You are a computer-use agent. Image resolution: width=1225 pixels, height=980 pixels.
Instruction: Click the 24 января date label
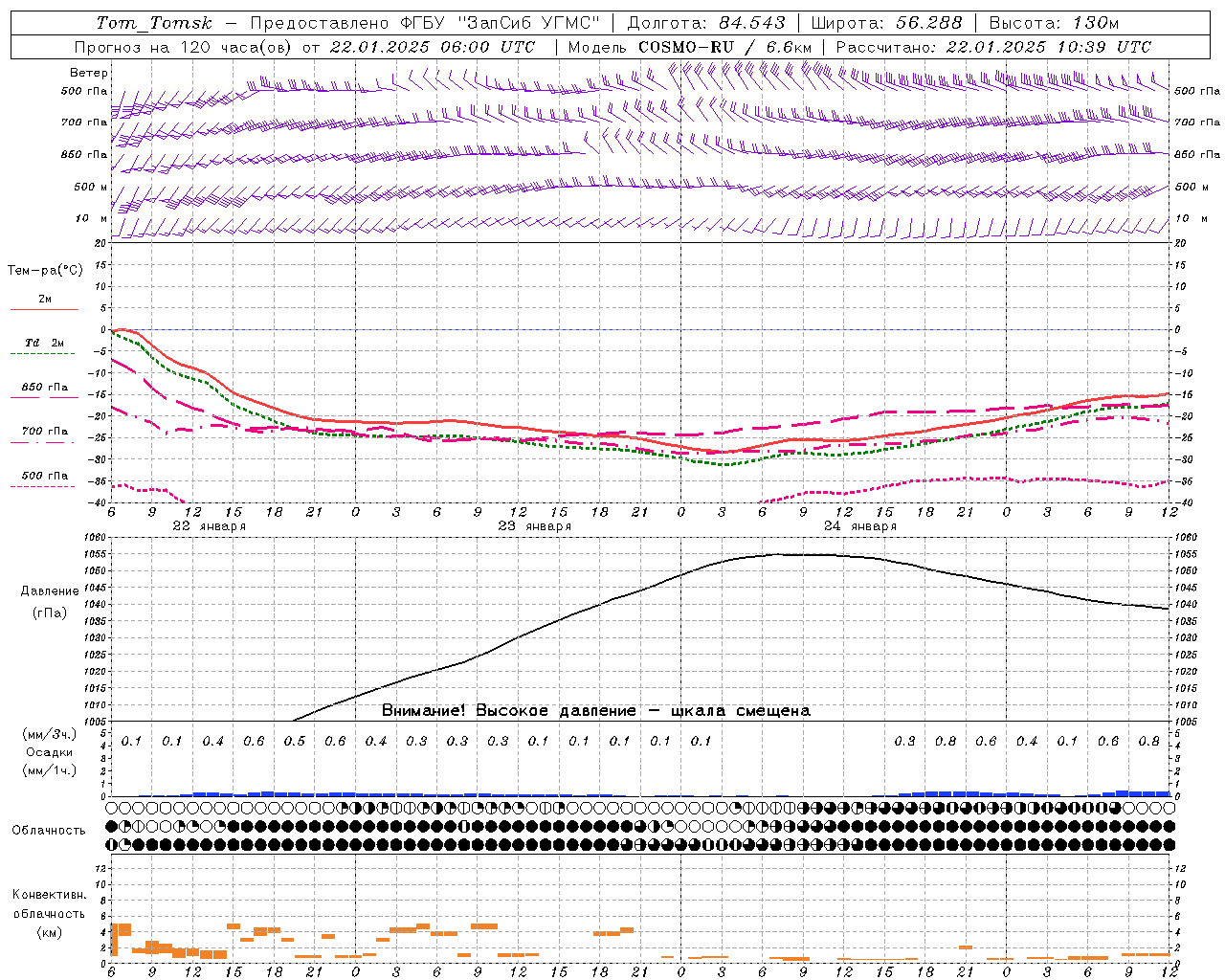859,526
